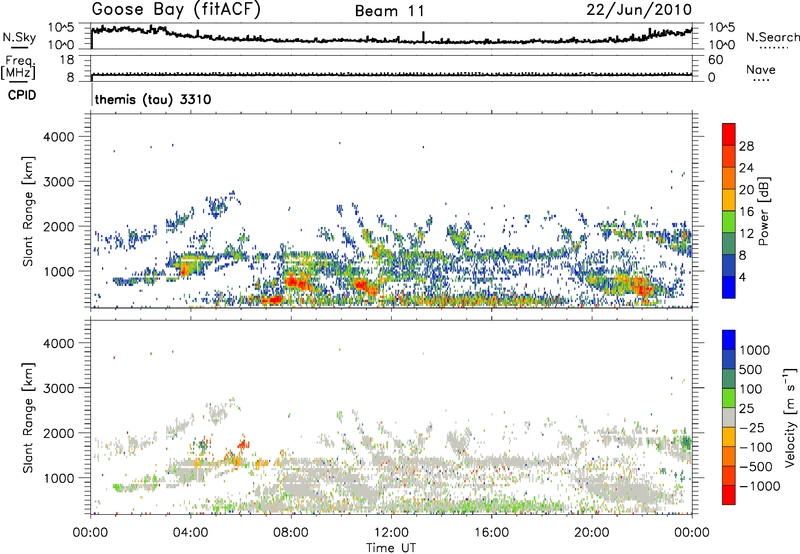Click the blue top segment of Velocity colorbar
This screenshot has height=554, width=800.
(729, 340)
